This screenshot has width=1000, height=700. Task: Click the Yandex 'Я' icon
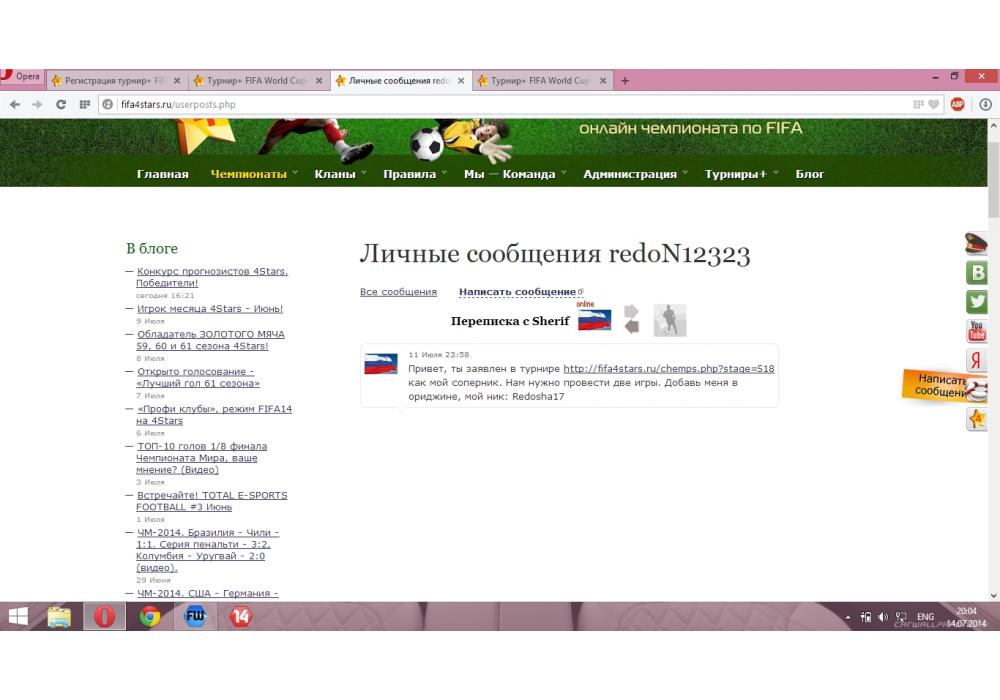[977, 361]
